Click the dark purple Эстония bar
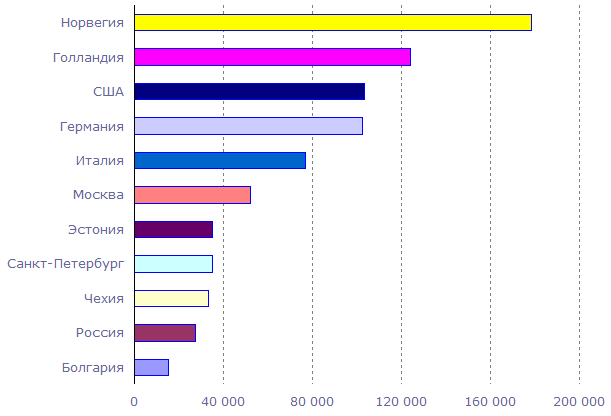Viewport: 611px width, 416px height. [x=174, y=229]
